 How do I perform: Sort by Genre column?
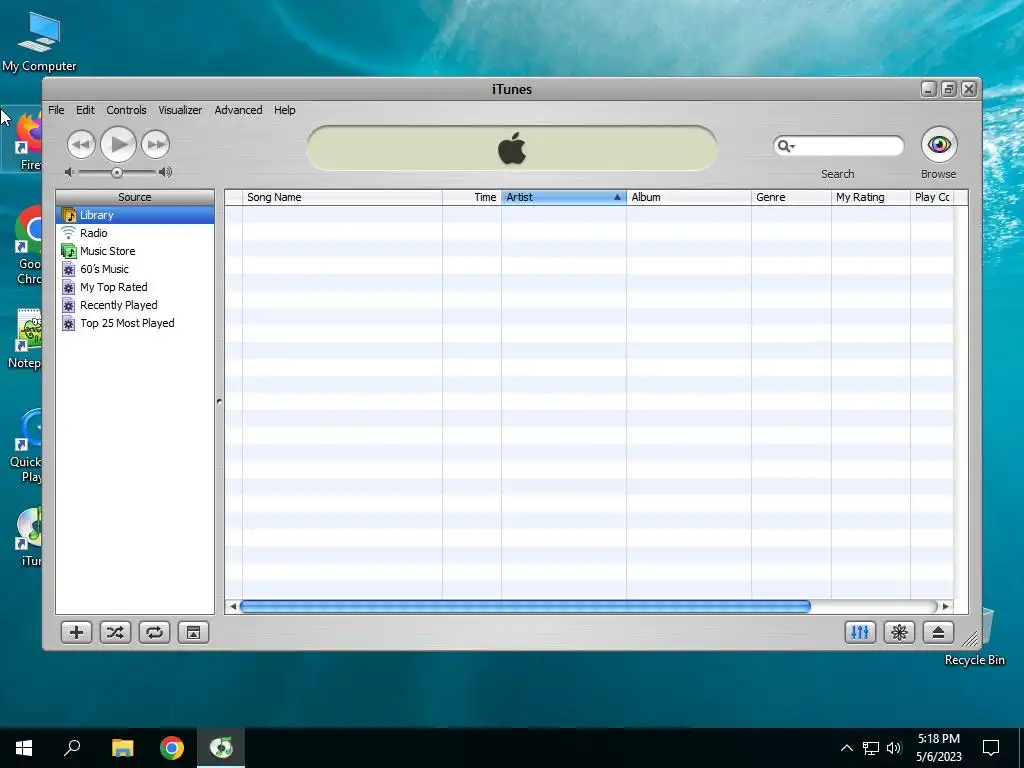791,197
